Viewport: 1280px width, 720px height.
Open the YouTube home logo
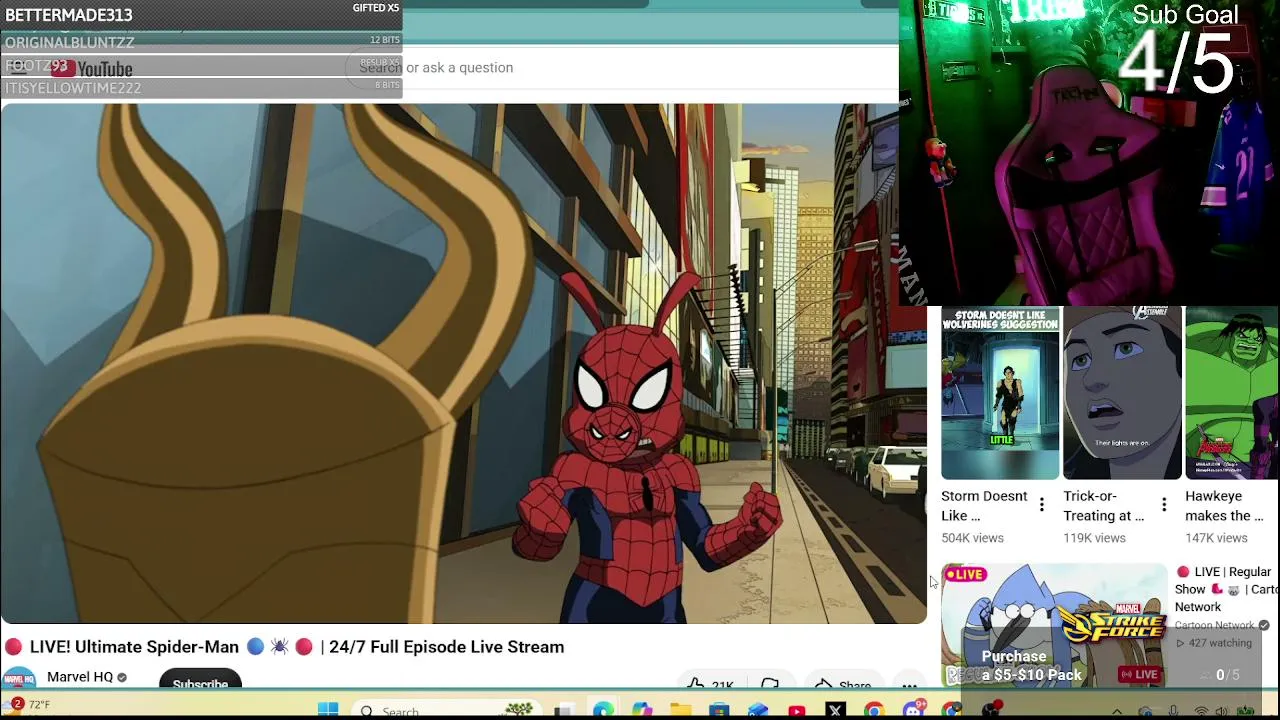91,68
